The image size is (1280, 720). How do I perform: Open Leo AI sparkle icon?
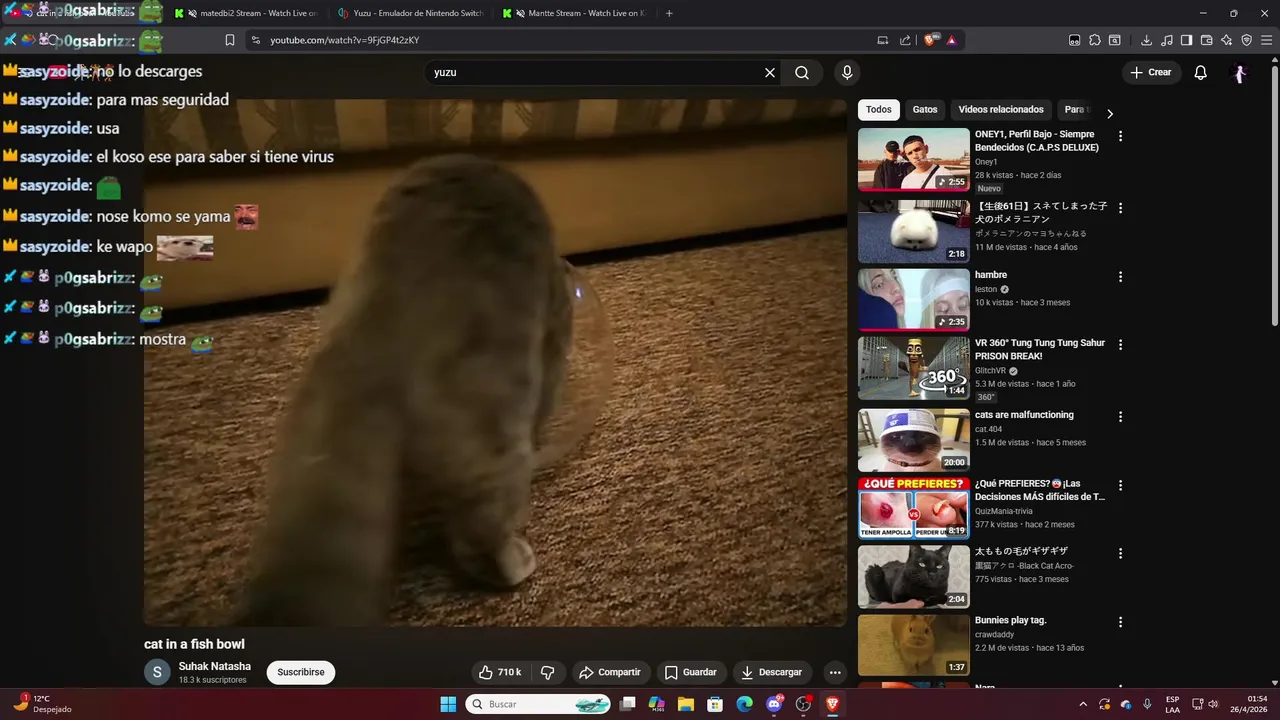pyautogui.click(x=1227, y=40)
